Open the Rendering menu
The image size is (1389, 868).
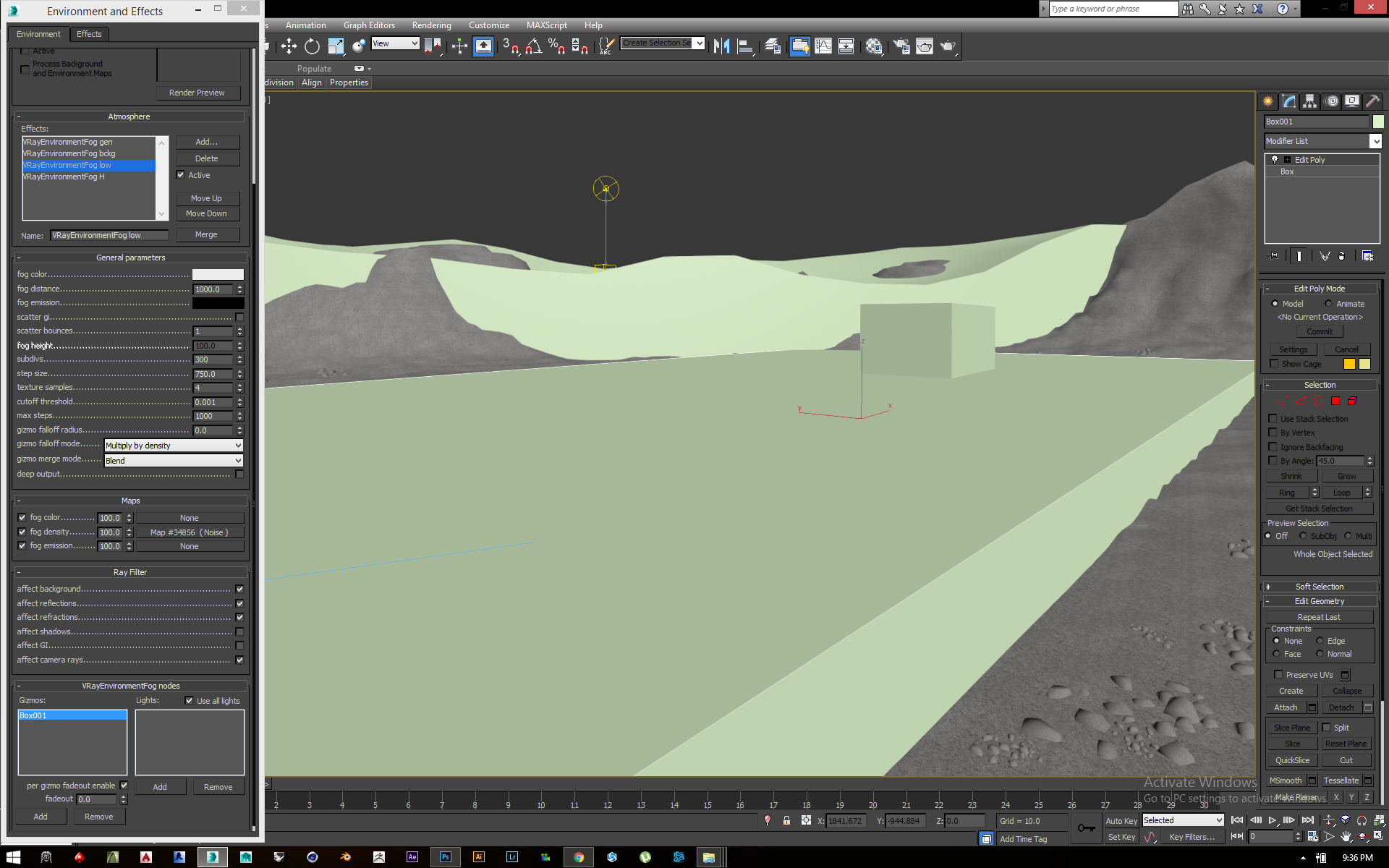pos(431,25)
